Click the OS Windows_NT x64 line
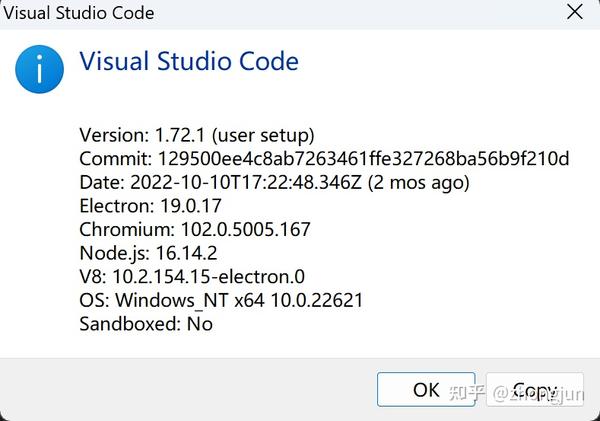Image resolution: width=600 pixels, height=421 pixels. [221, 300]
